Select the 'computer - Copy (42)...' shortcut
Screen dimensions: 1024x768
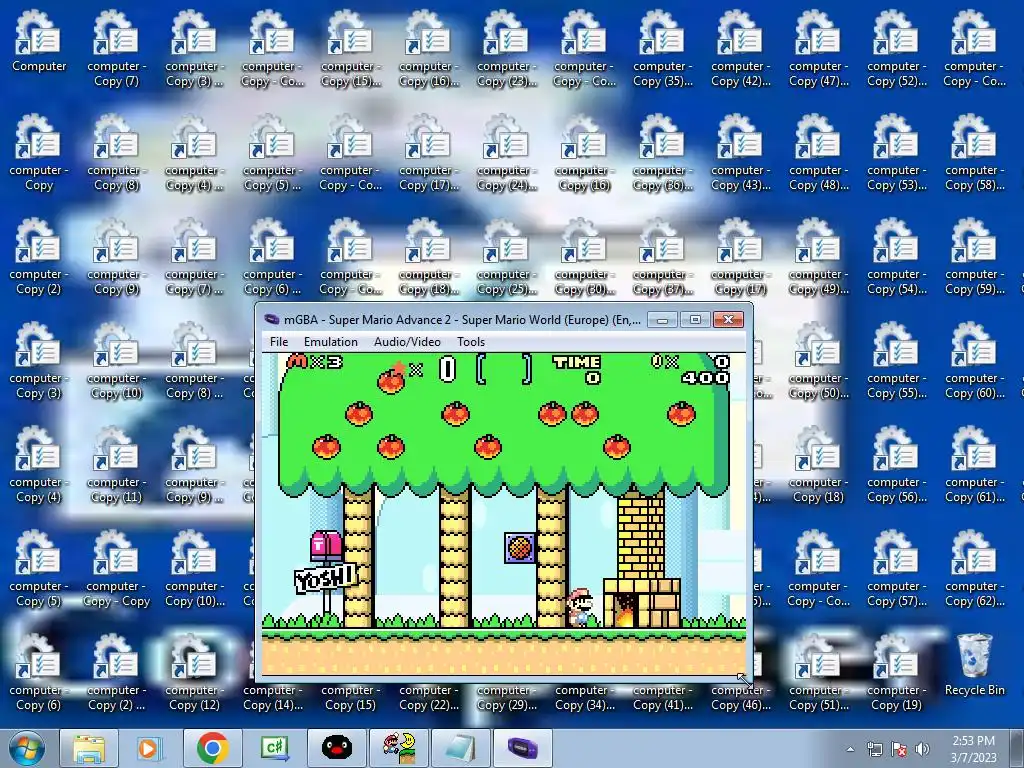coord(741,48)
